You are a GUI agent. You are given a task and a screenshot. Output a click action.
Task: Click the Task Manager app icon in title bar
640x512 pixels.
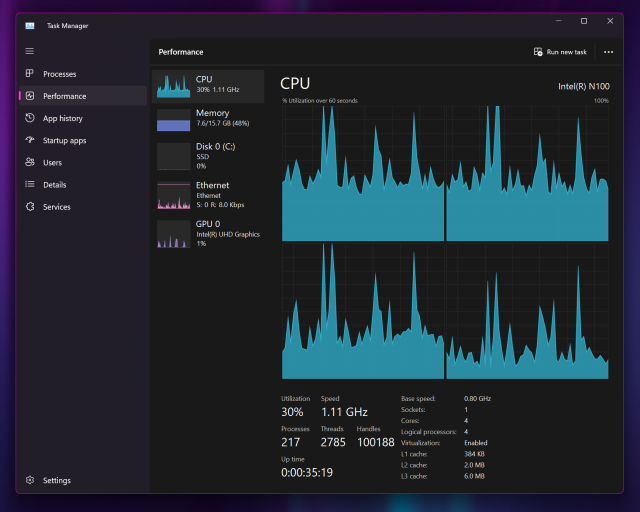[x=30, y=26]
